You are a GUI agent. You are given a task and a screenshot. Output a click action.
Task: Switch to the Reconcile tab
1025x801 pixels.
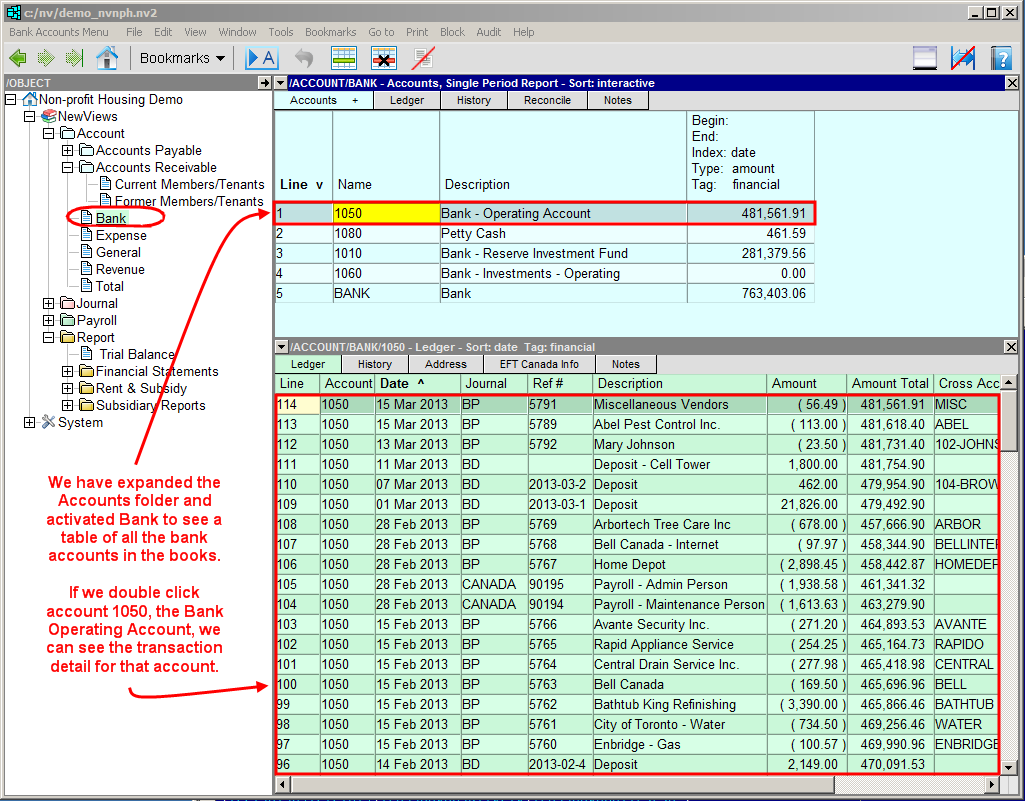(x=547, y=100)
